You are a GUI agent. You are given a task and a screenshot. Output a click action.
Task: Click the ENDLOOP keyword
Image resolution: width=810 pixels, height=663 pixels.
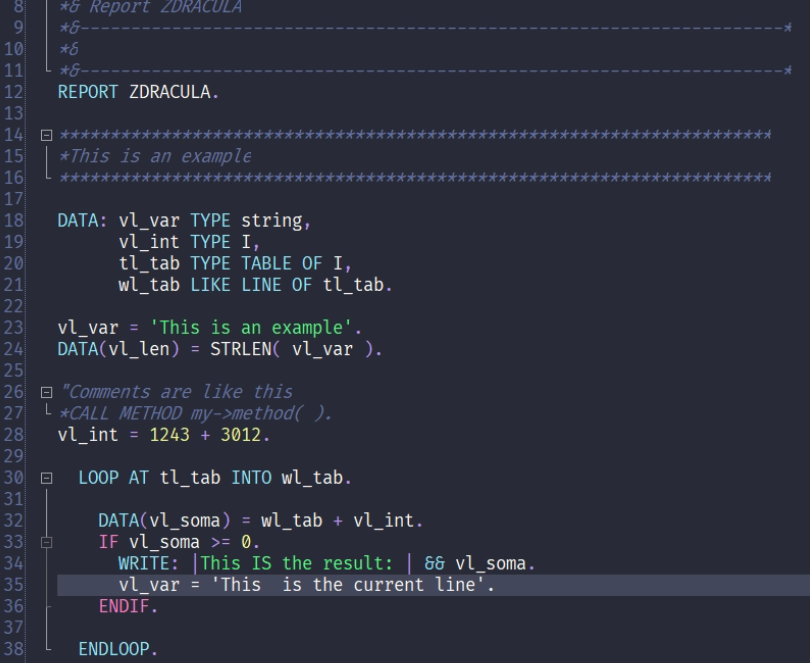point(114,649)
